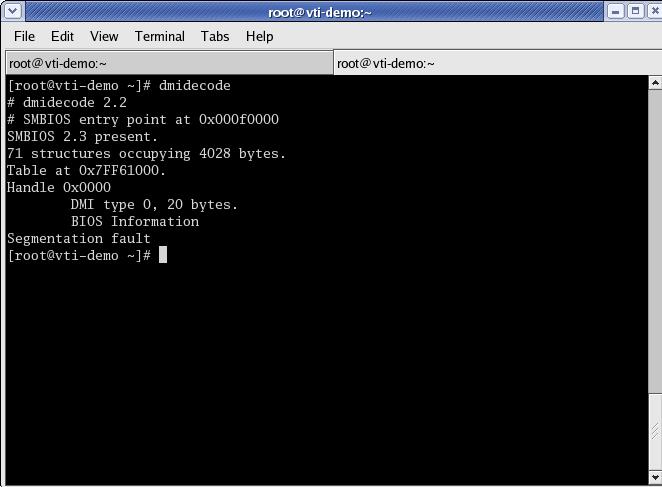Minimize the root@vti-demo terminal window
The width and height of the screenshot is (662, 487).
coord(615,12)
